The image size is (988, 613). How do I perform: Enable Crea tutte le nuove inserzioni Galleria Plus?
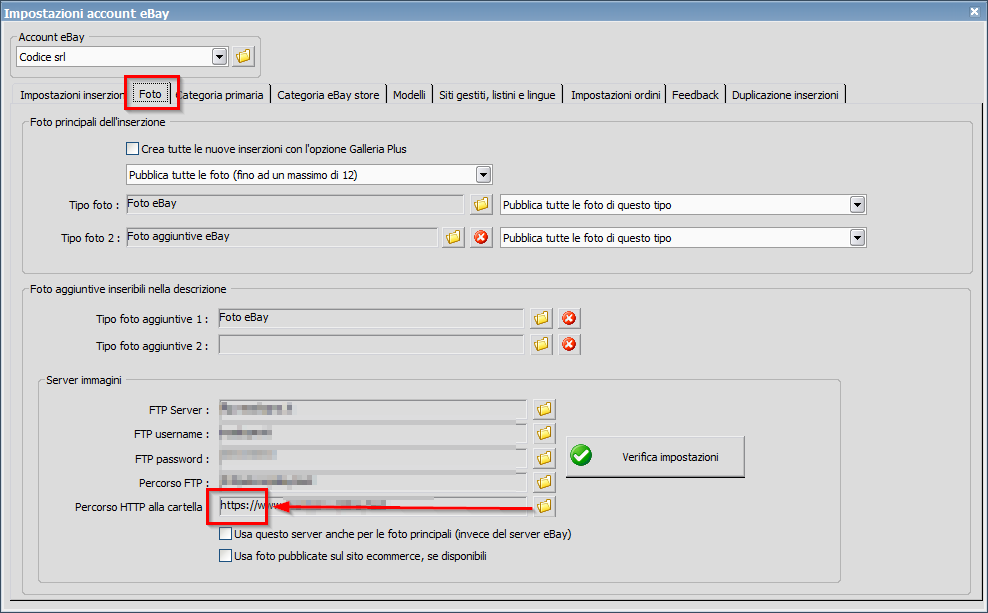[x=132, y=149]
